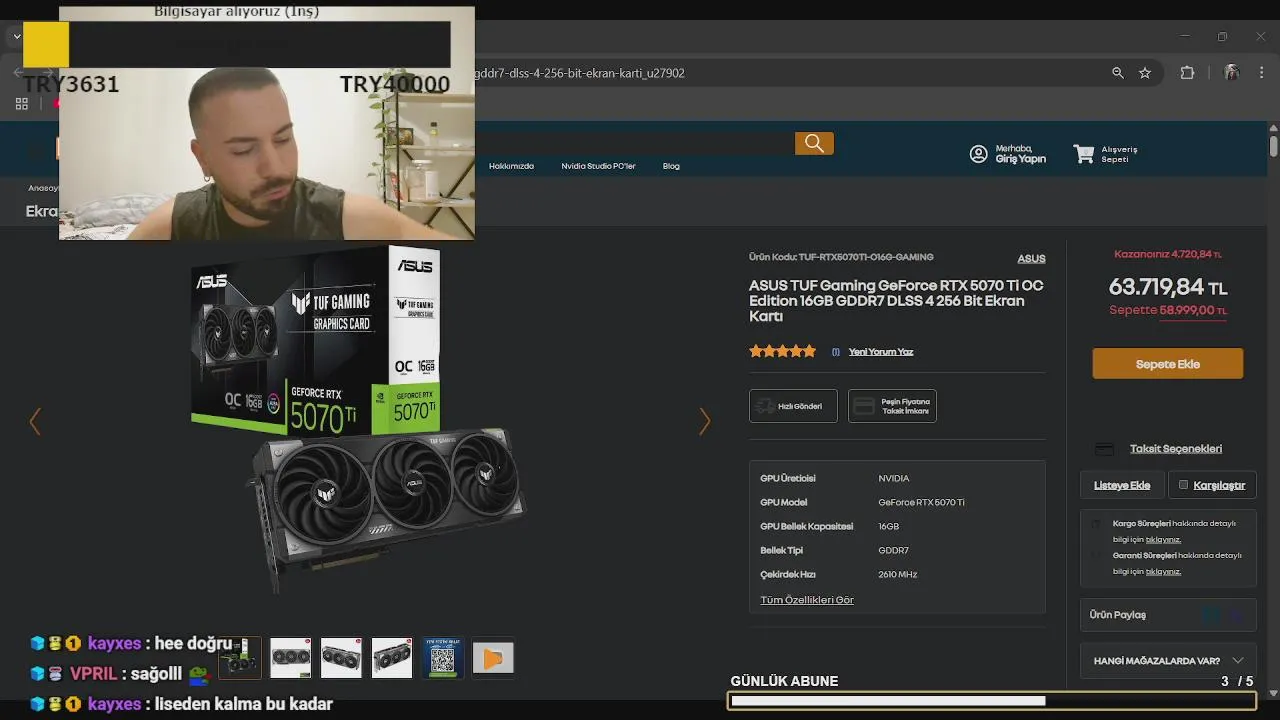Select the fourth product thumbnail

(x=392, y=658)
